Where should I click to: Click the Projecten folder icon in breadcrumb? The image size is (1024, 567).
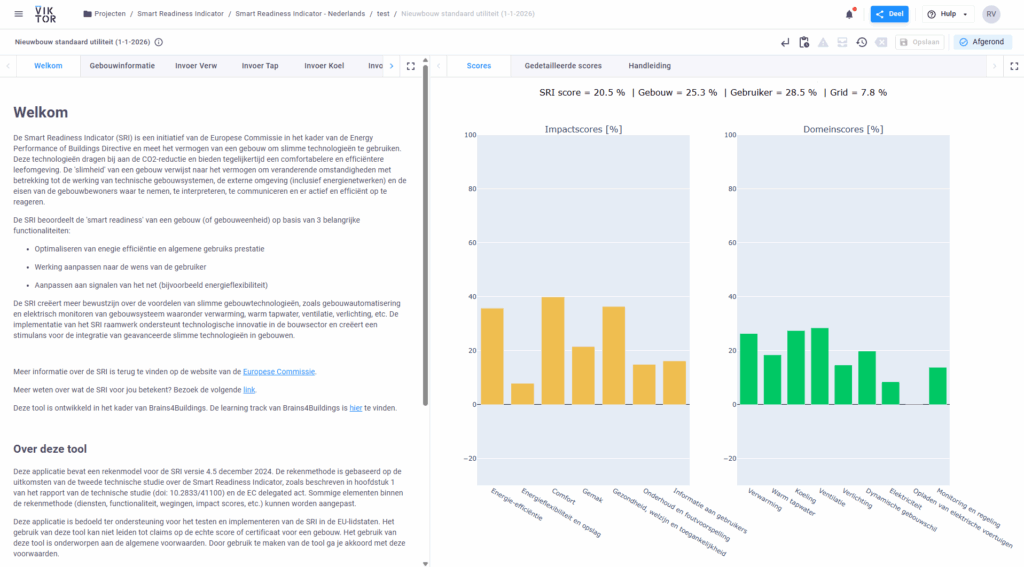(87, 14)
